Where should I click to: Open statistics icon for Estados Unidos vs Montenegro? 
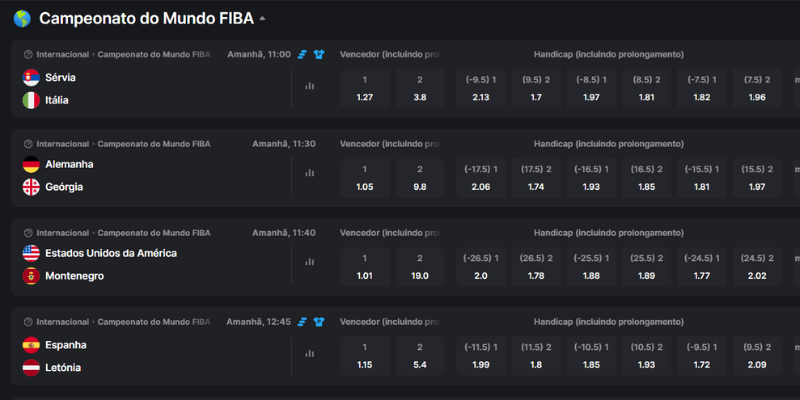coord(309,264)
